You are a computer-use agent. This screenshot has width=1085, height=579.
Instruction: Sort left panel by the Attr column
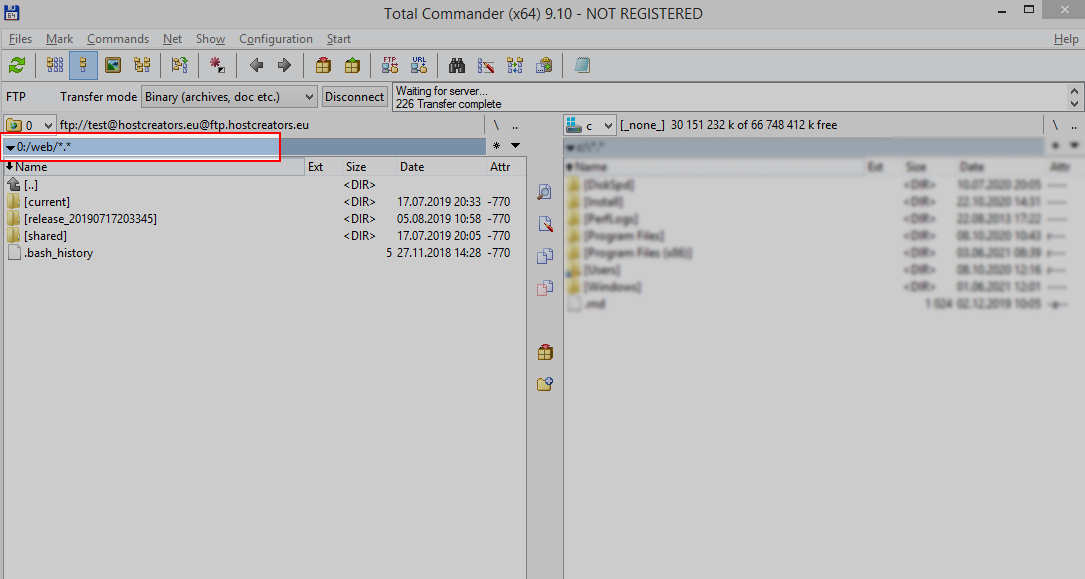coord(505,167)
